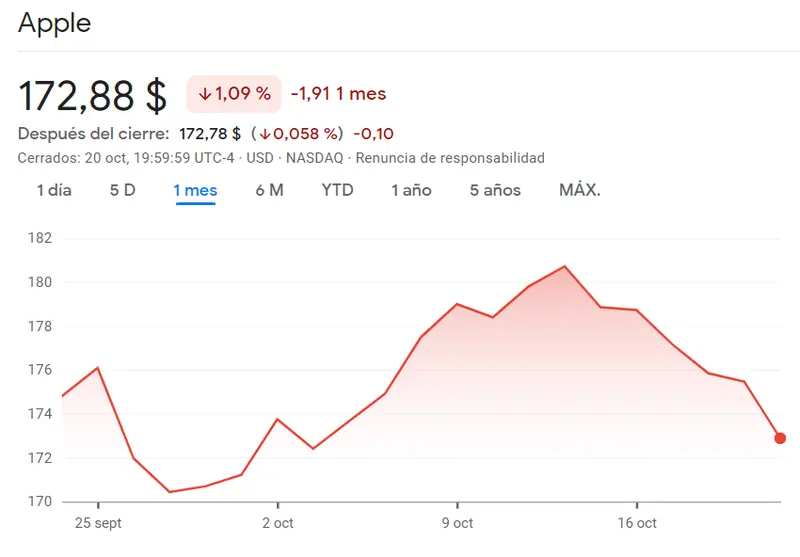Select the 1 día time range tab
The width and height of the screenshot is (800, 557).
[54, 190]
